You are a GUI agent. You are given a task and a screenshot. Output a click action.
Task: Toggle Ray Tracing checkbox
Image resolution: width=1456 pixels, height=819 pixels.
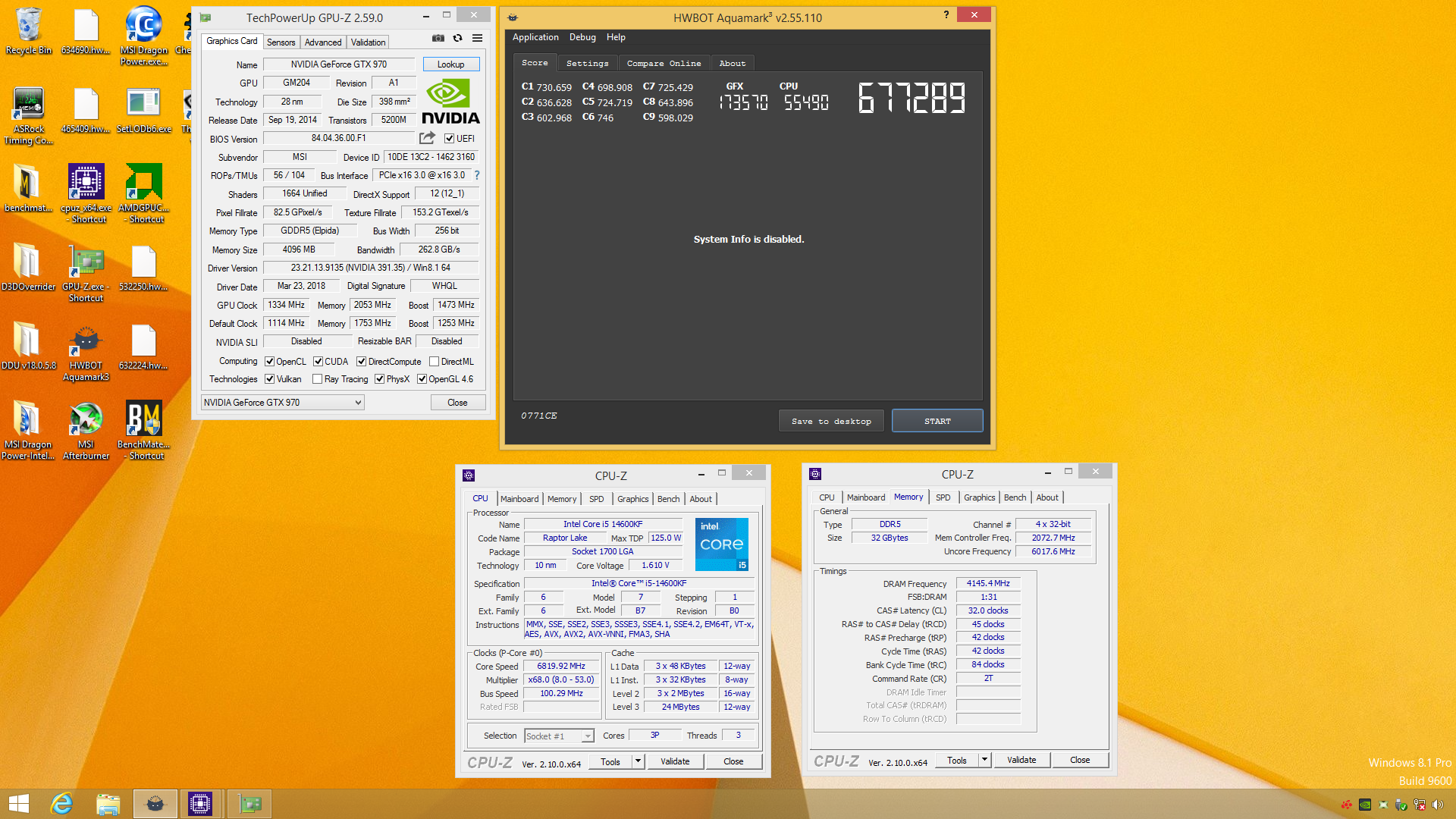pyautogui.click(x=318, y=379)
